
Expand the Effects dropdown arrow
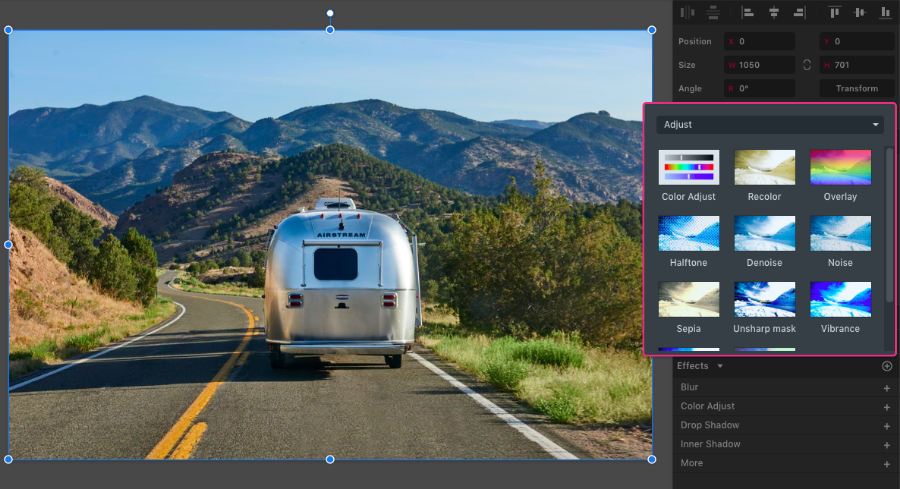[x=720, y=366]
